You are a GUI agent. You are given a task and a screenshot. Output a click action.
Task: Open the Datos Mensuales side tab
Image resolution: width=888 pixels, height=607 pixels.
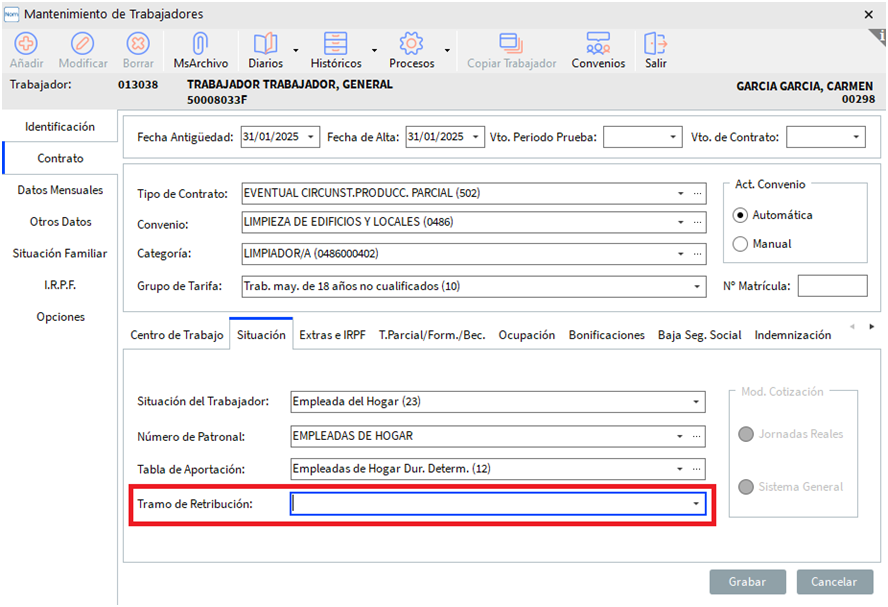click(x=60, y=190)
